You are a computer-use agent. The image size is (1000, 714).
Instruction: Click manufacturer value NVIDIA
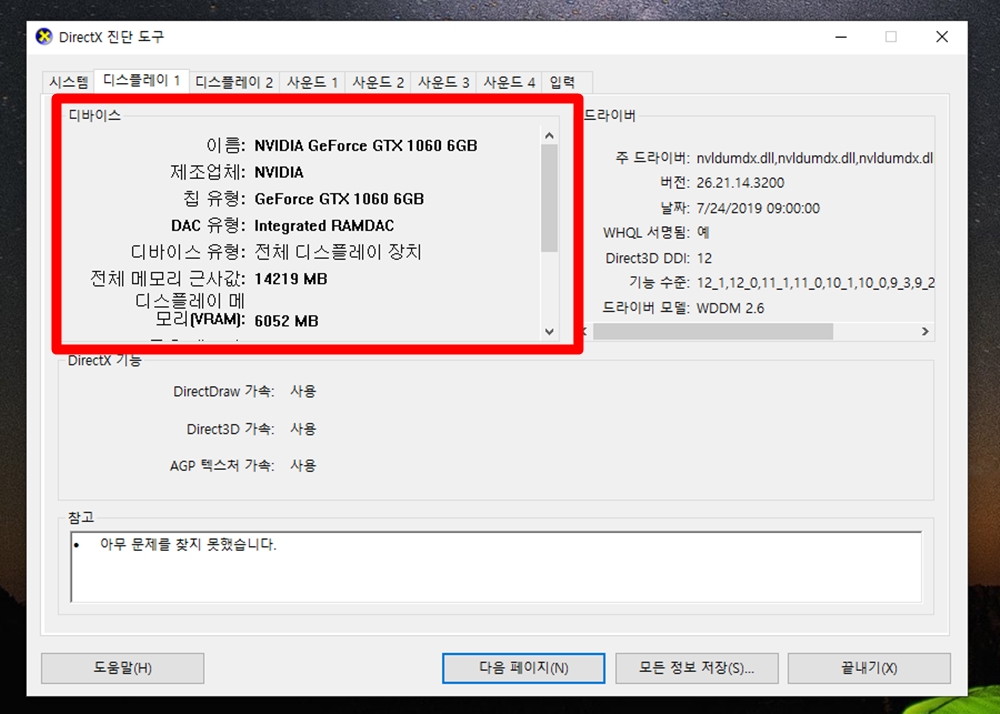pyautogui.click(x=279, y=173)
